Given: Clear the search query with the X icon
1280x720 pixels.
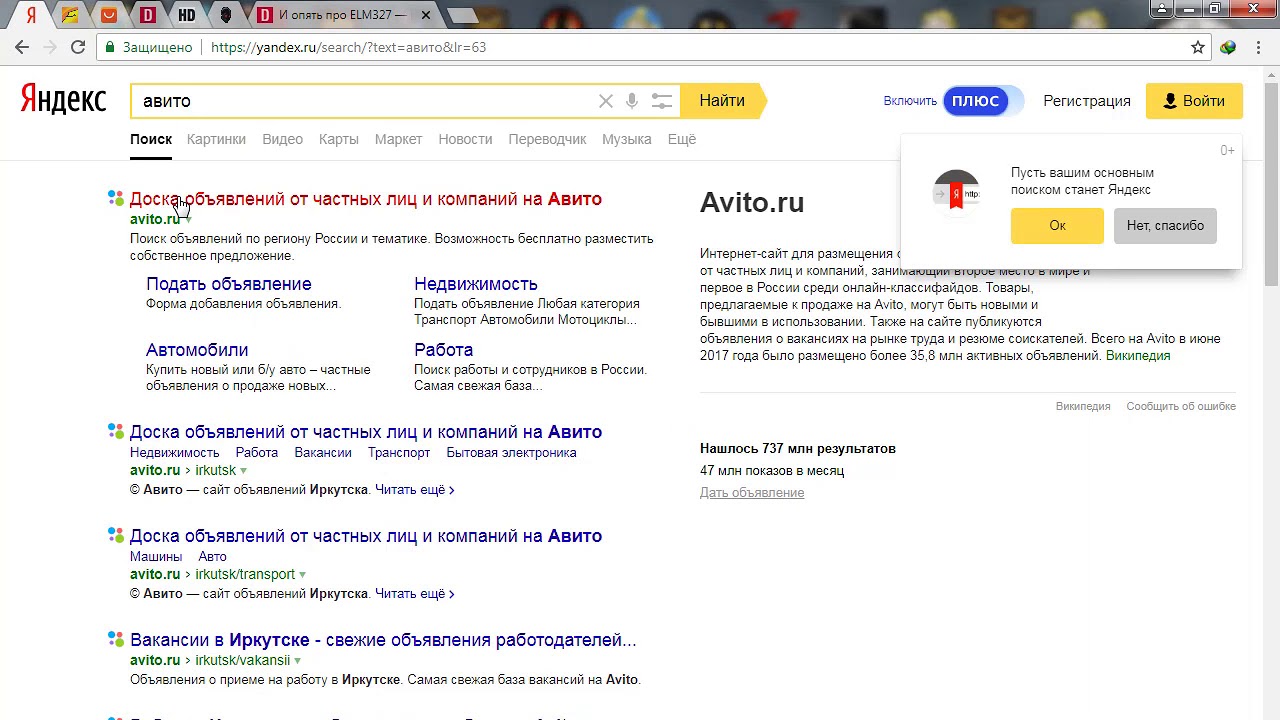Looking at the screenshot, I should (606, 101).
